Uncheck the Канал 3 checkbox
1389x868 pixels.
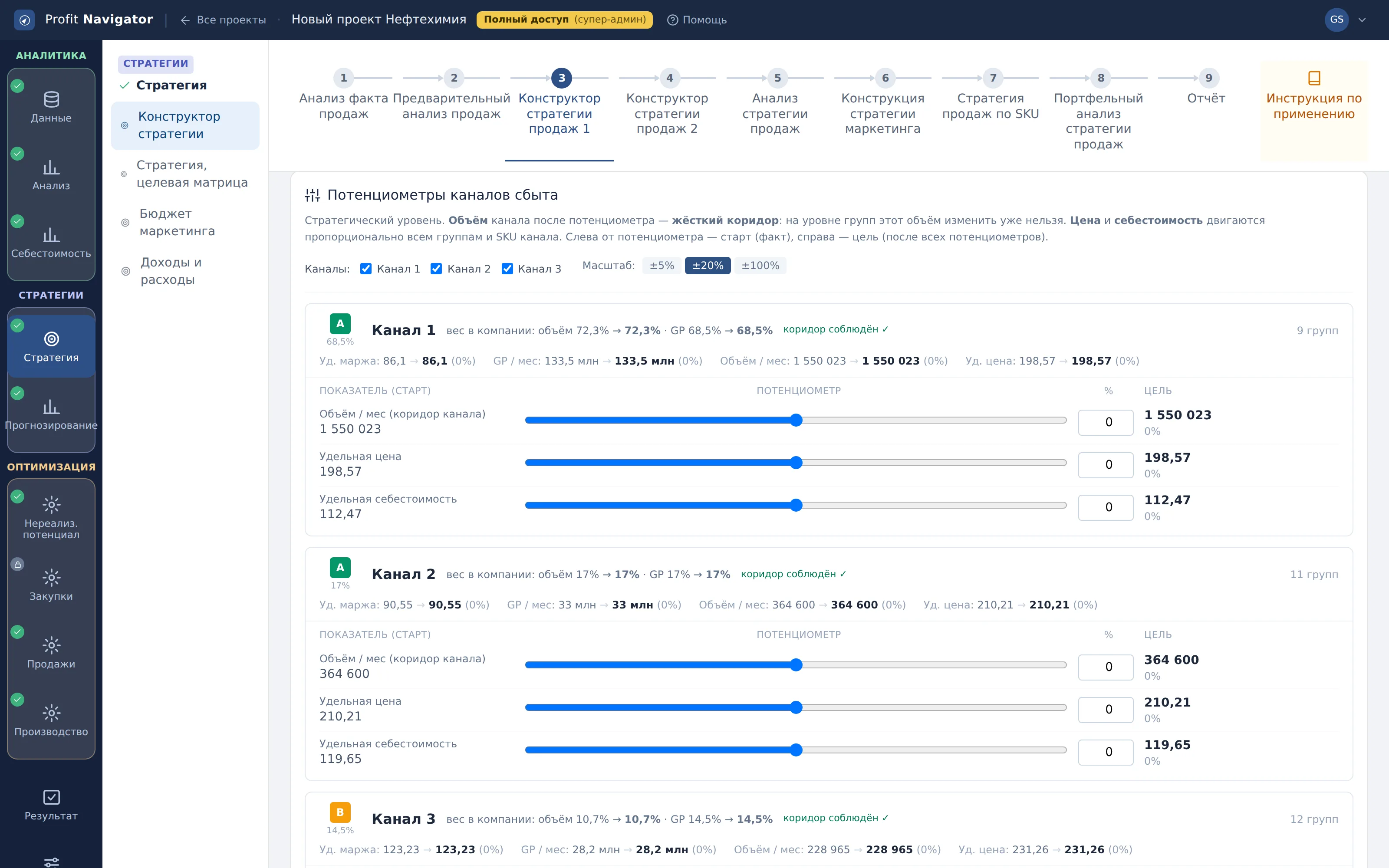pyautogui.click(x=507, y=269)
